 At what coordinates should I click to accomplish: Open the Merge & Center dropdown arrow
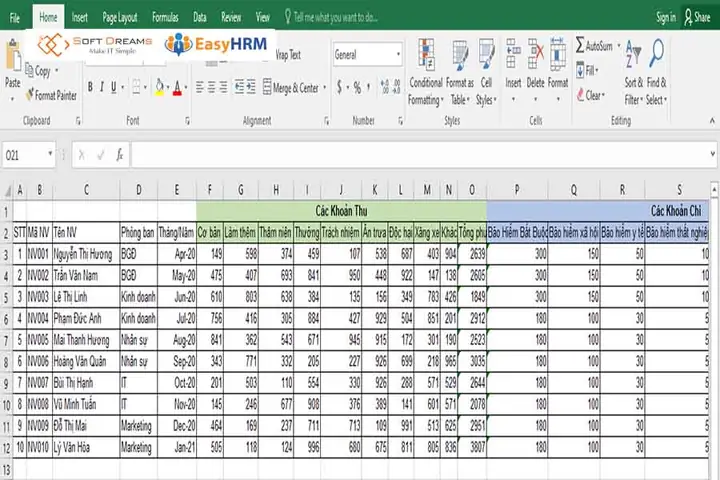tap(325, 87)
